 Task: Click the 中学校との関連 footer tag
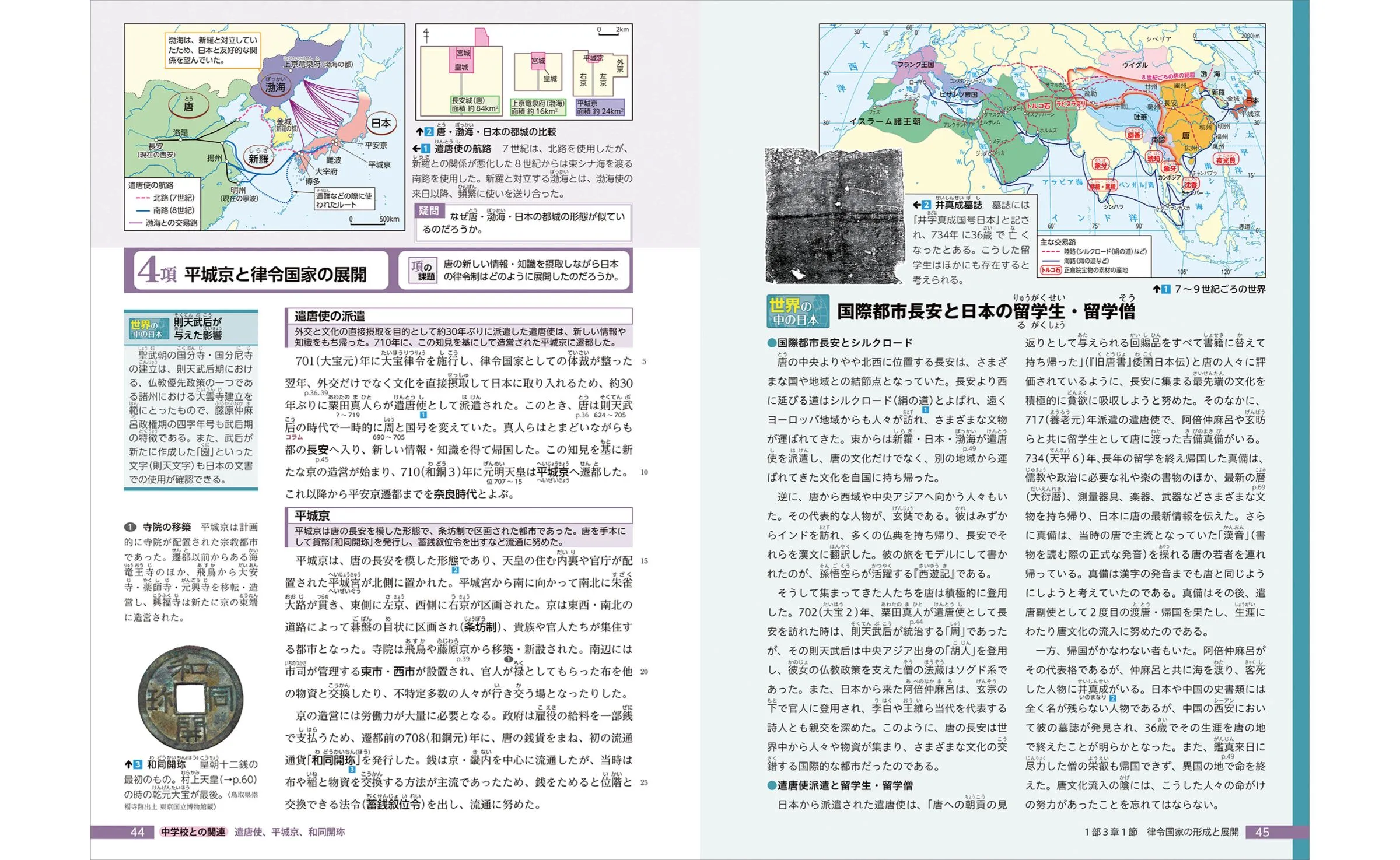click(x=193, y=832)
